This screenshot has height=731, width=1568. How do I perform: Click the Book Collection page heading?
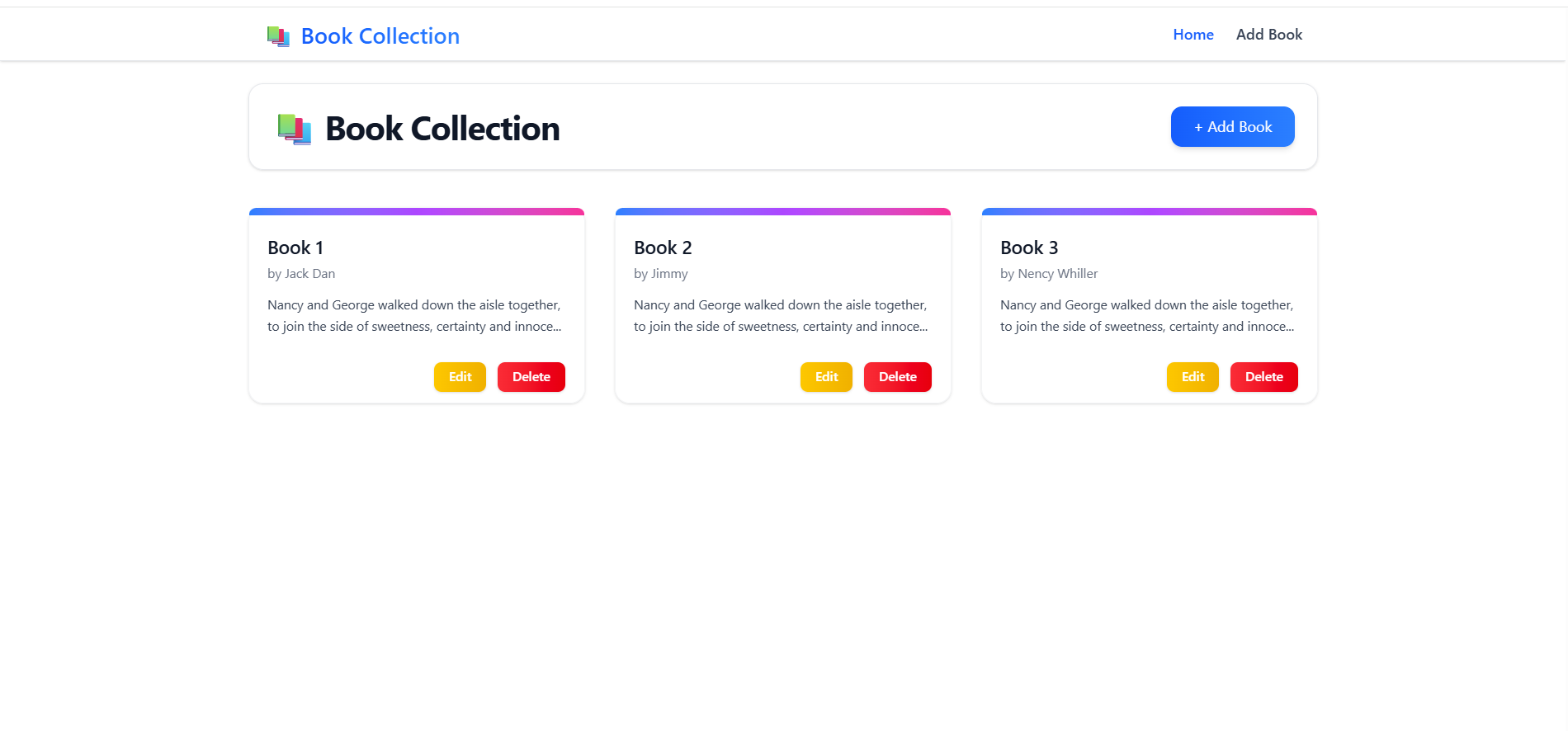442,128
